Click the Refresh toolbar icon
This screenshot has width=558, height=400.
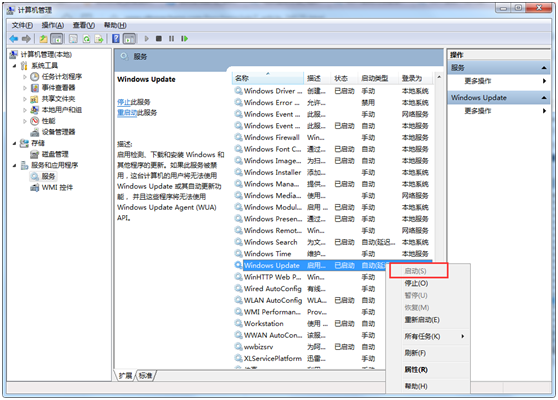coord(86,38)
